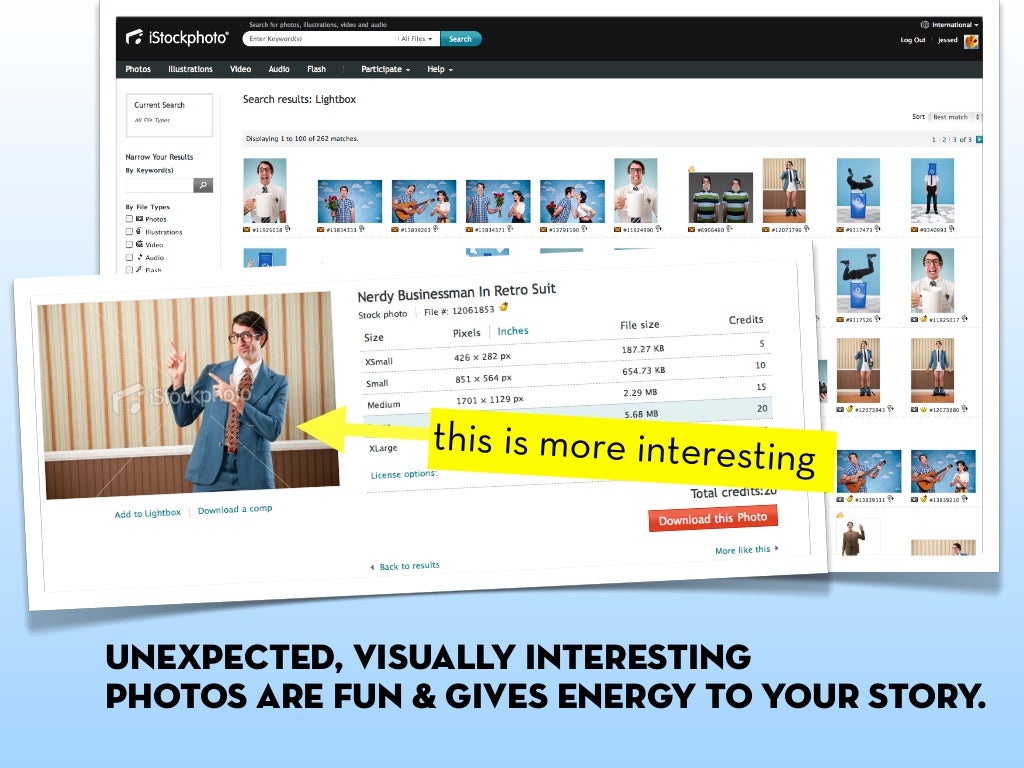Click the crown icon beside #13839331

(850, 500)
